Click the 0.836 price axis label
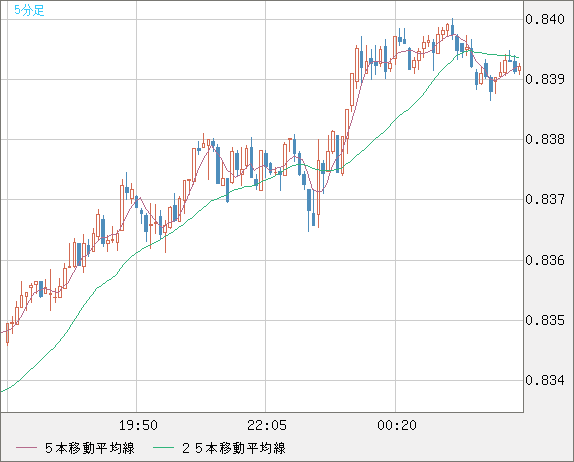The height and width of the screenshot is (462, 574). coord(545,260)
